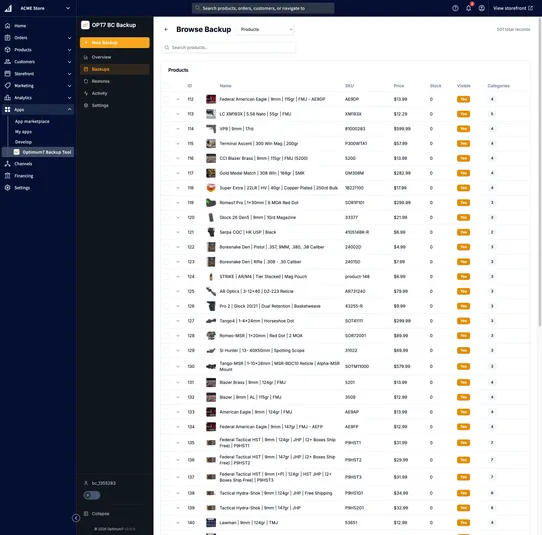Click thumbnail of VP9 9mm 17rd pistol
This screenshot has height=535, width=542.
pyautogui.click(x=211, y=129)
